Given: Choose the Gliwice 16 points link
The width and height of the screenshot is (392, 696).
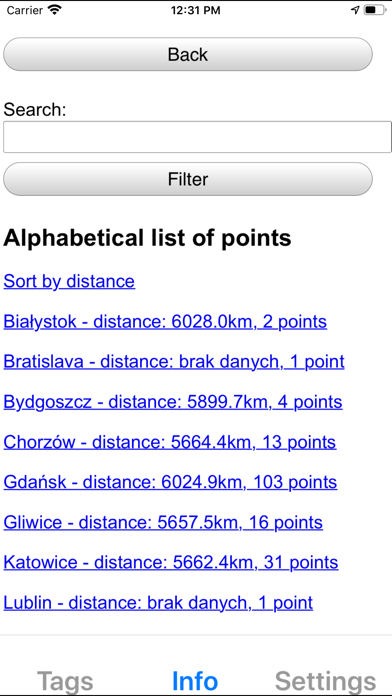Looking at the screenshot, I should click(x=163, y=522).
